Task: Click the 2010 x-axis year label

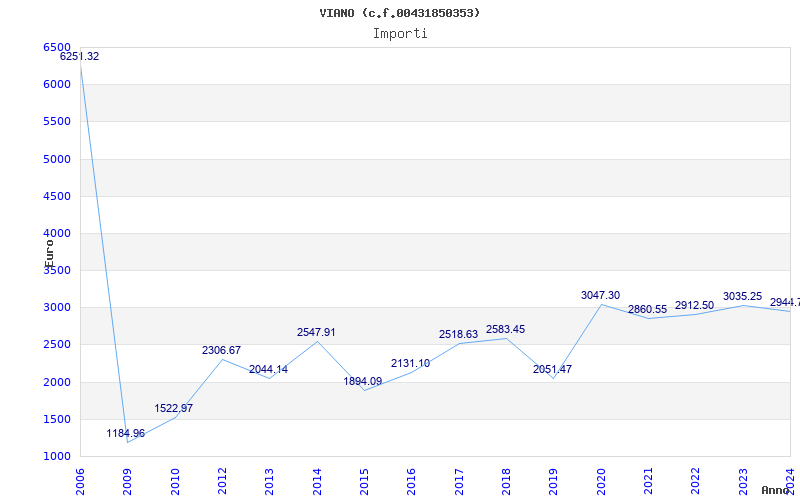Action: 175,482
